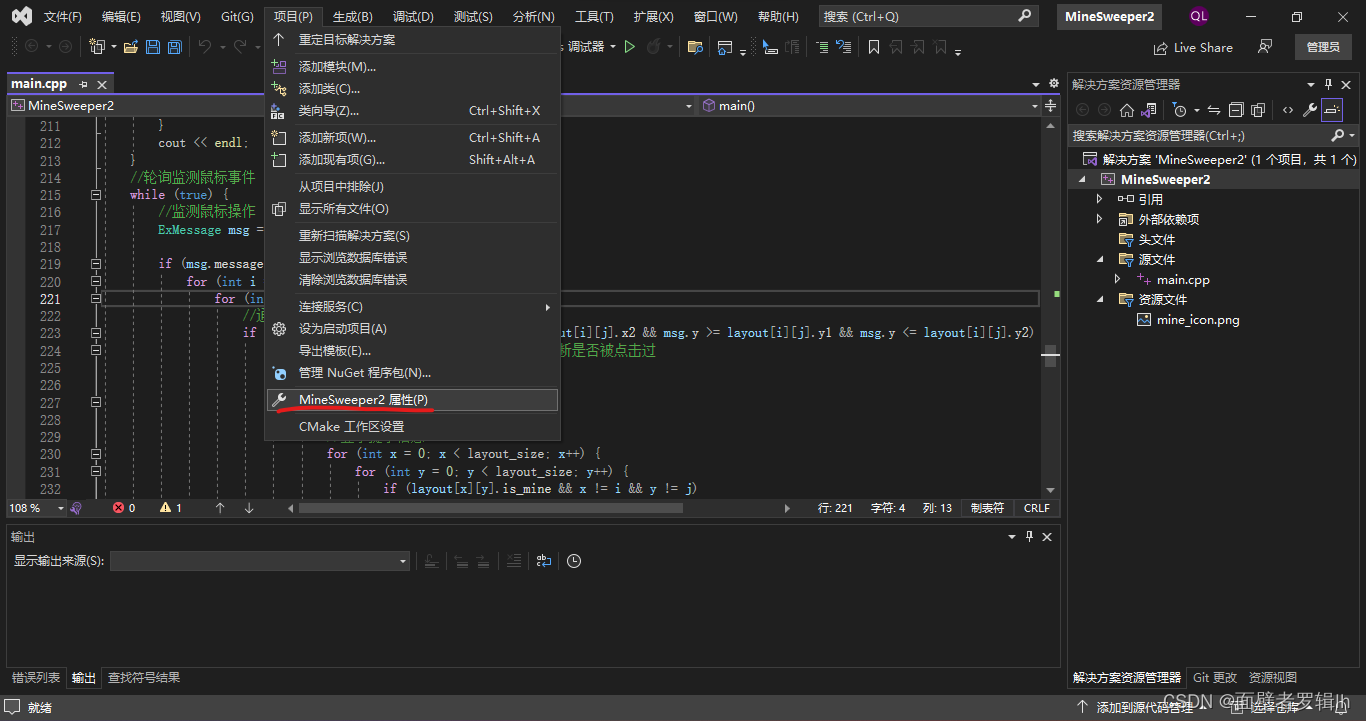Click the Find in Files icon
The height and width of the screenshot is (721, 1366).
coord(696,47)
